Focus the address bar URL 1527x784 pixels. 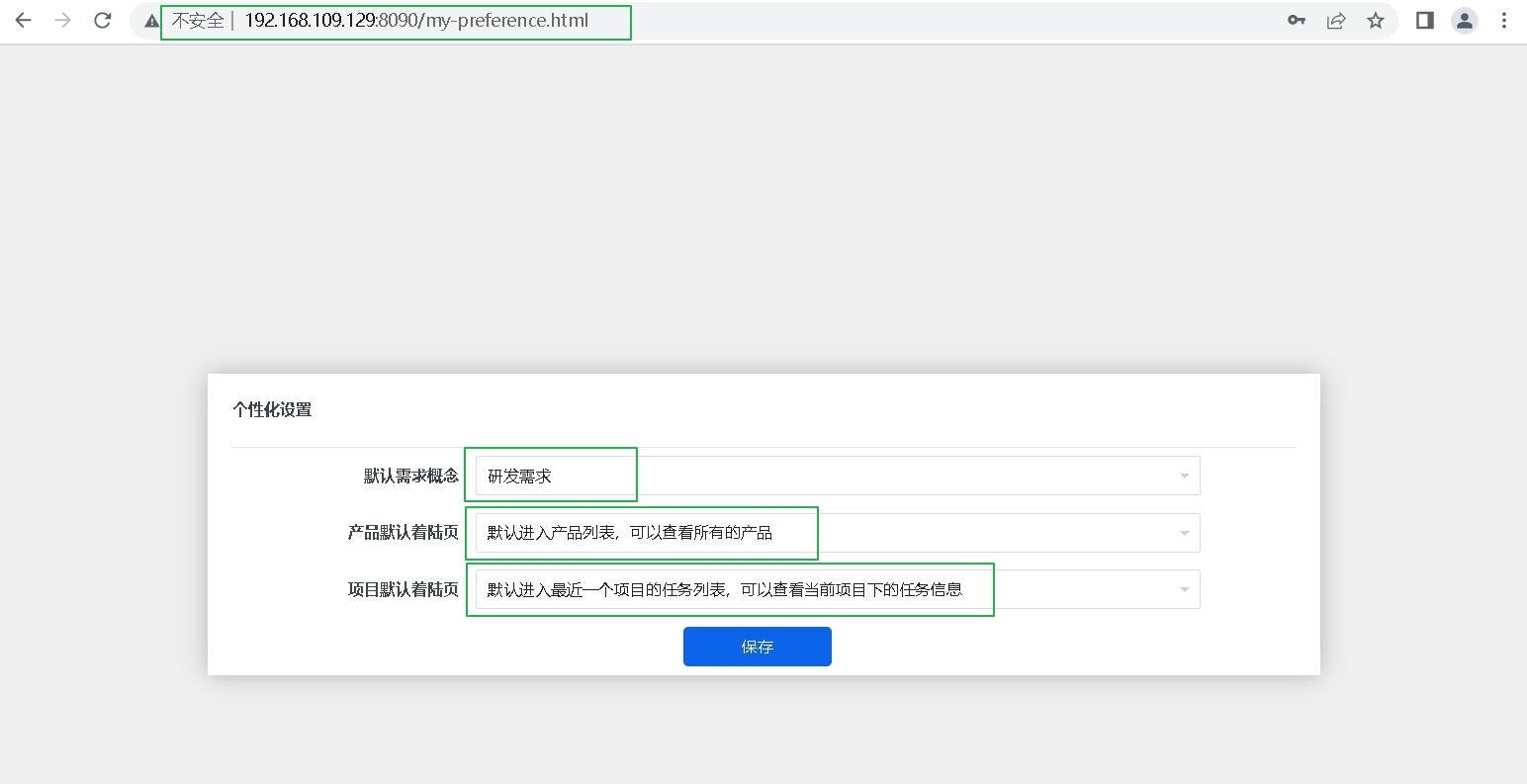(x=416, y=20)
